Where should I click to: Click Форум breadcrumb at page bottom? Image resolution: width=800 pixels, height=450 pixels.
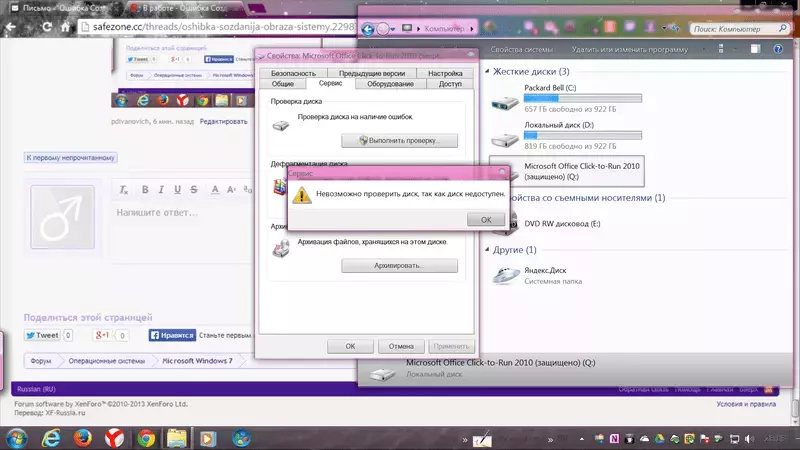click(41, 361)
